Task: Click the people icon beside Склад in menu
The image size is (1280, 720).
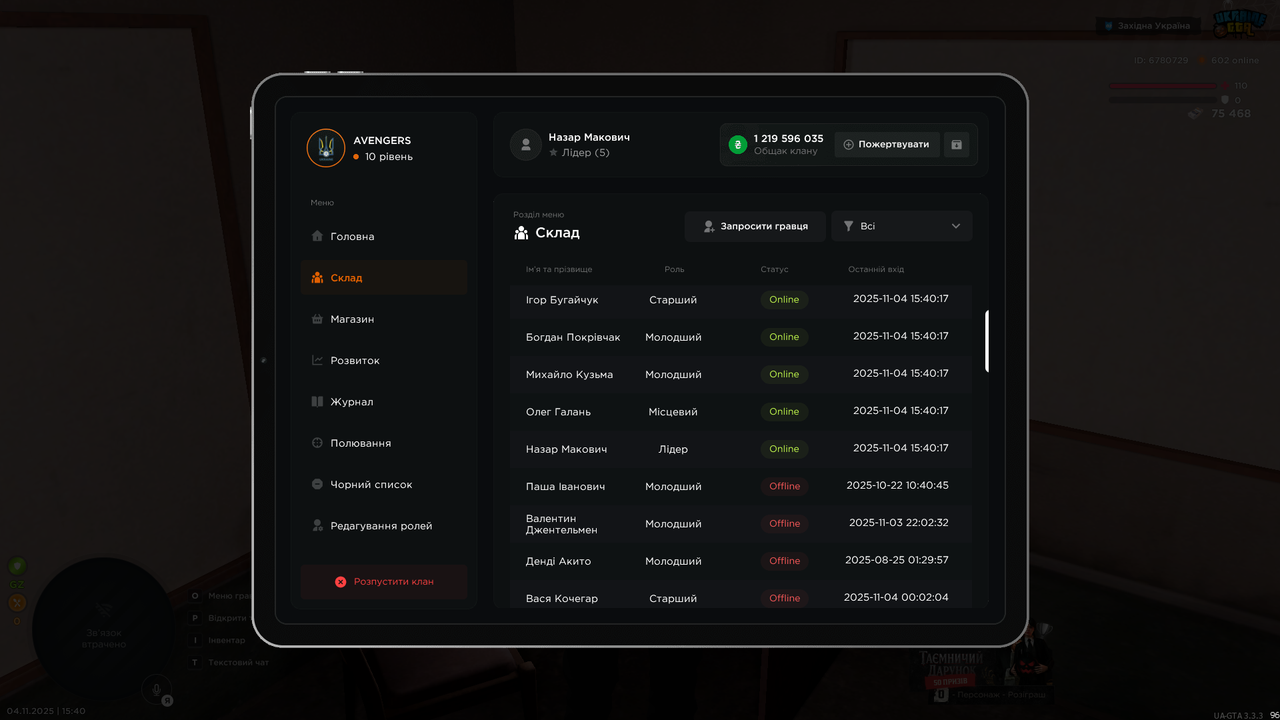Action: 317,278
